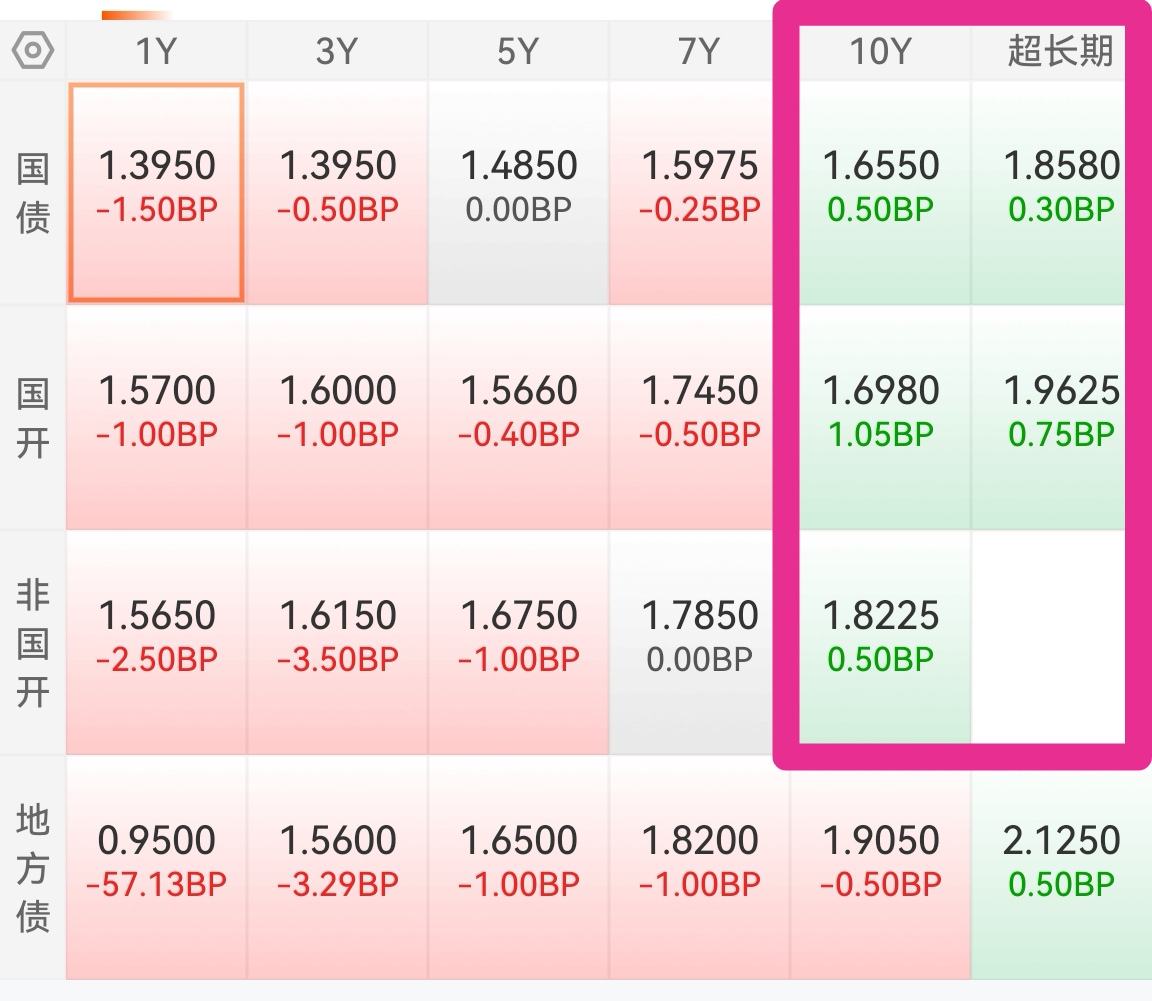Select the 国开 row label
The height and width of the screenshot is (1001, 1152).
pos(33,417)
